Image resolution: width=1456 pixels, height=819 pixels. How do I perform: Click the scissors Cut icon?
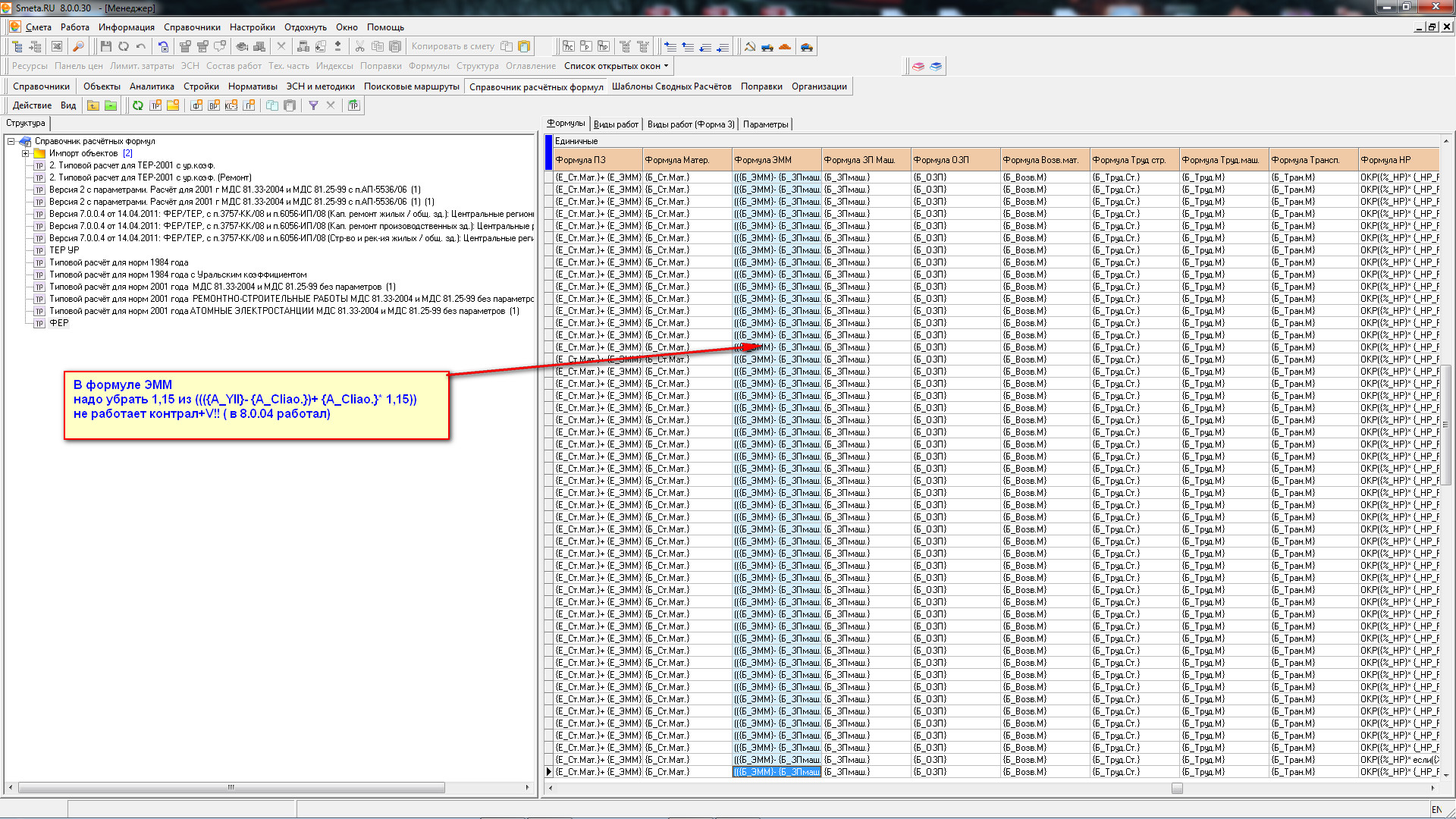(x=360, y=47)
